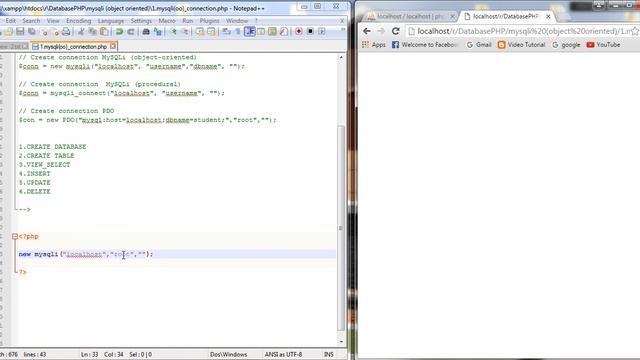The width and height of the screenshot is (640, 360).
Task: Open the Search menu
Action: pos(31,21)
